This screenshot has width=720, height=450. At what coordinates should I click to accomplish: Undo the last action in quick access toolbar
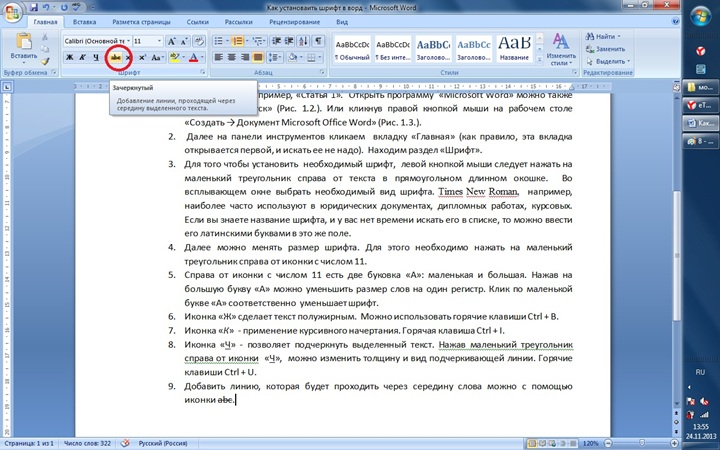[45, 7]
